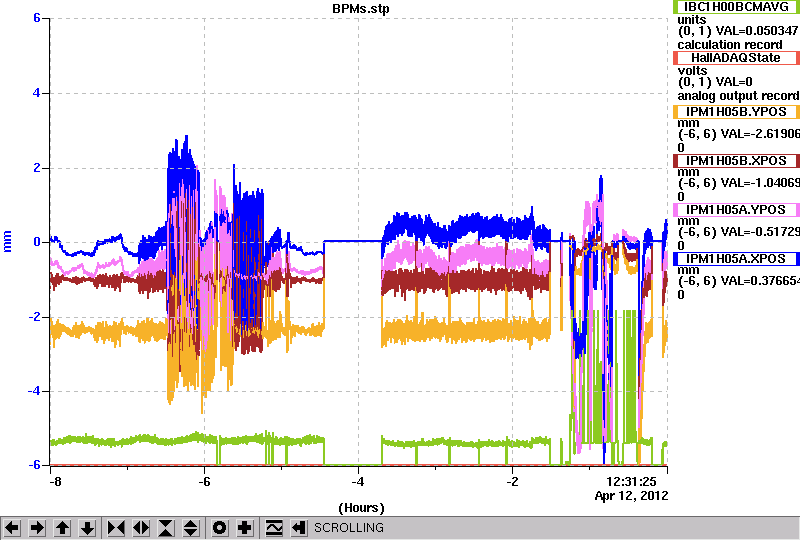Select the IPM1H05A.YPOS pink legend entry
Screen dimensions: 800x540
pos(736,210)
